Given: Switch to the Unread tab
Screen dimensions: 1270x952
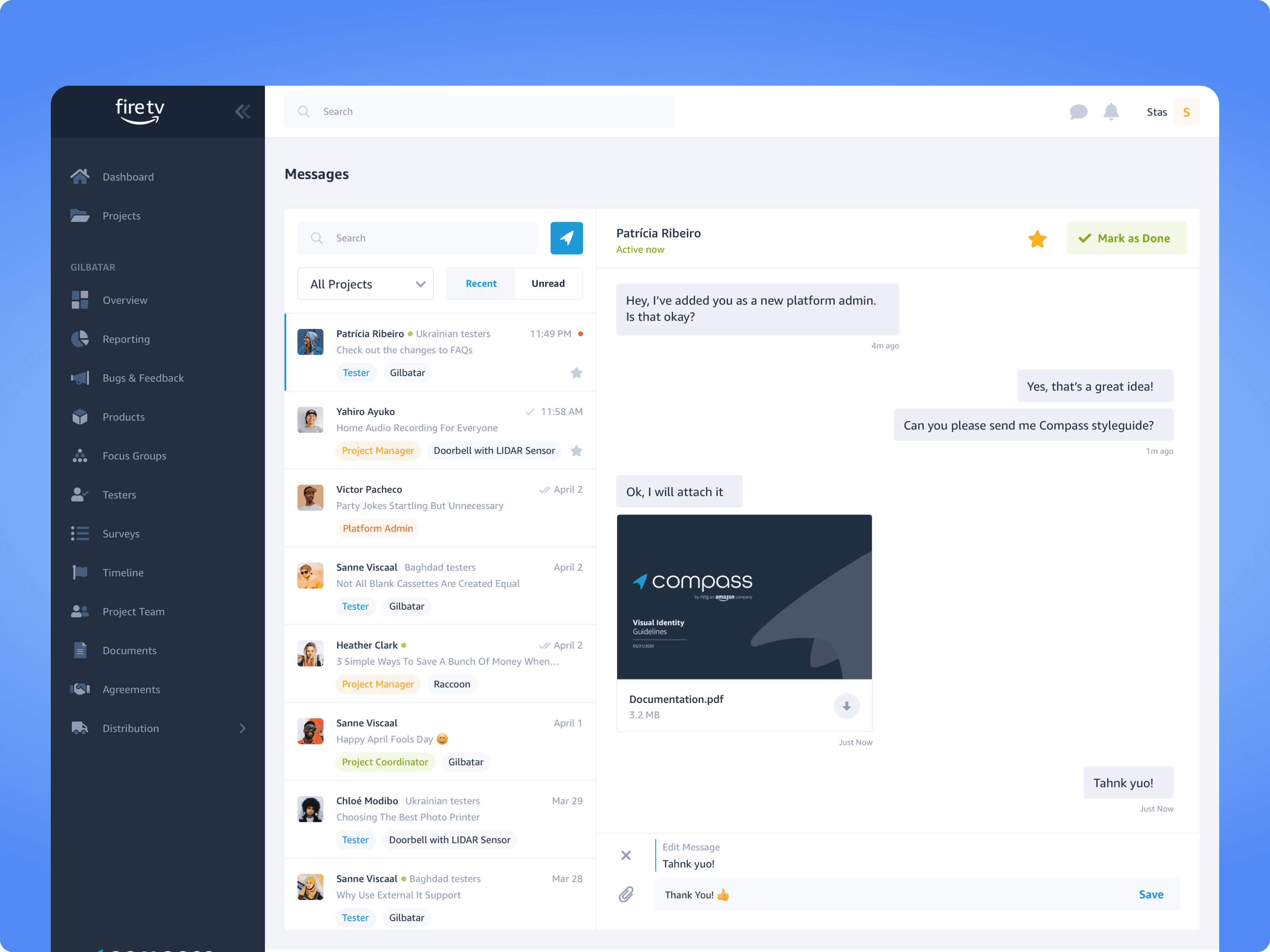Looking at the screenshot, I should click(x=548, y=284).
